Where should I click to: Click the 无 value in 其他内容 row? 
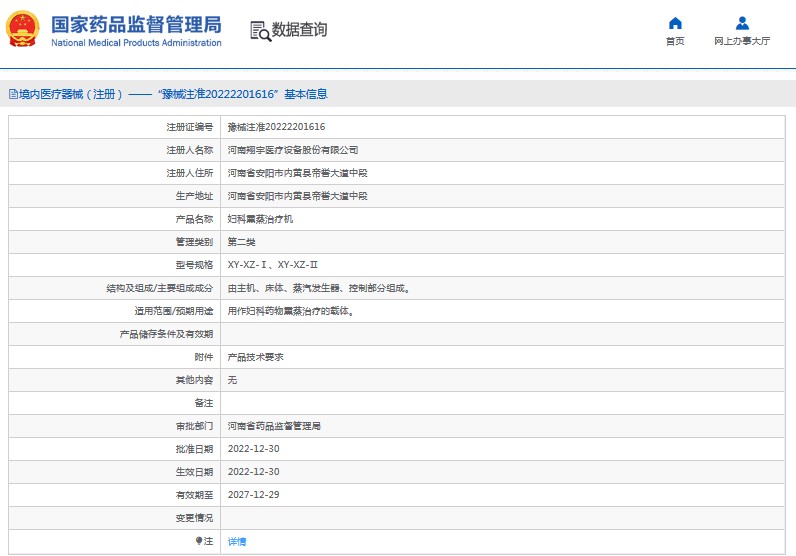pyautogui.click(x=232, y=380)
